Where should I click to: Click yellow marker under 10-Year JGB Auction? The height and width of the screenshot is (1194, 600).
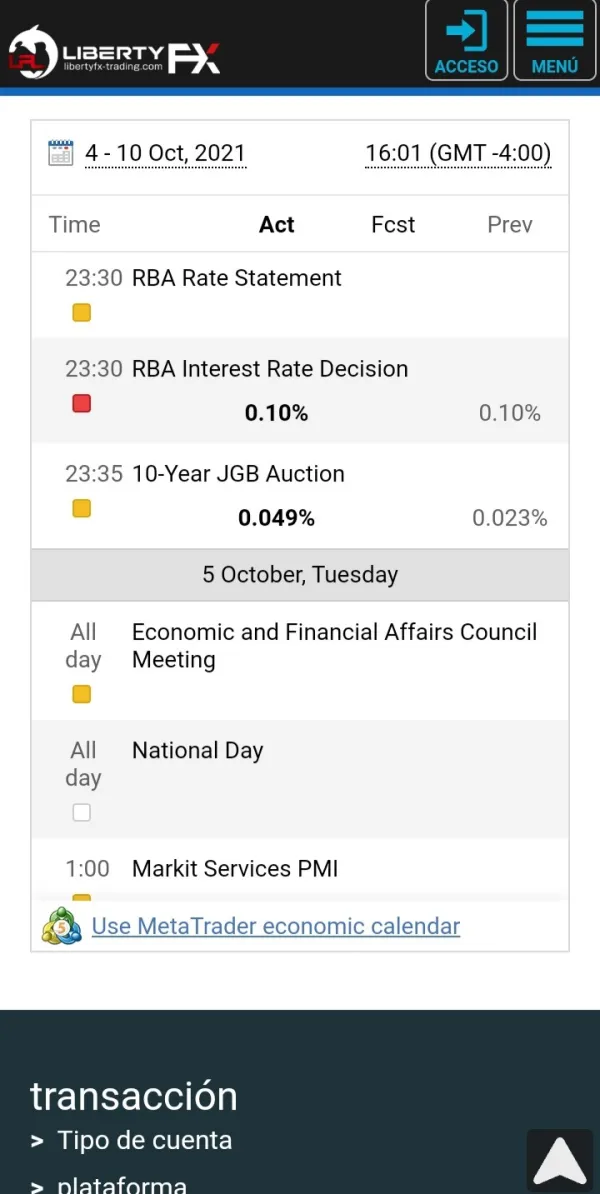tap(82, 508)
